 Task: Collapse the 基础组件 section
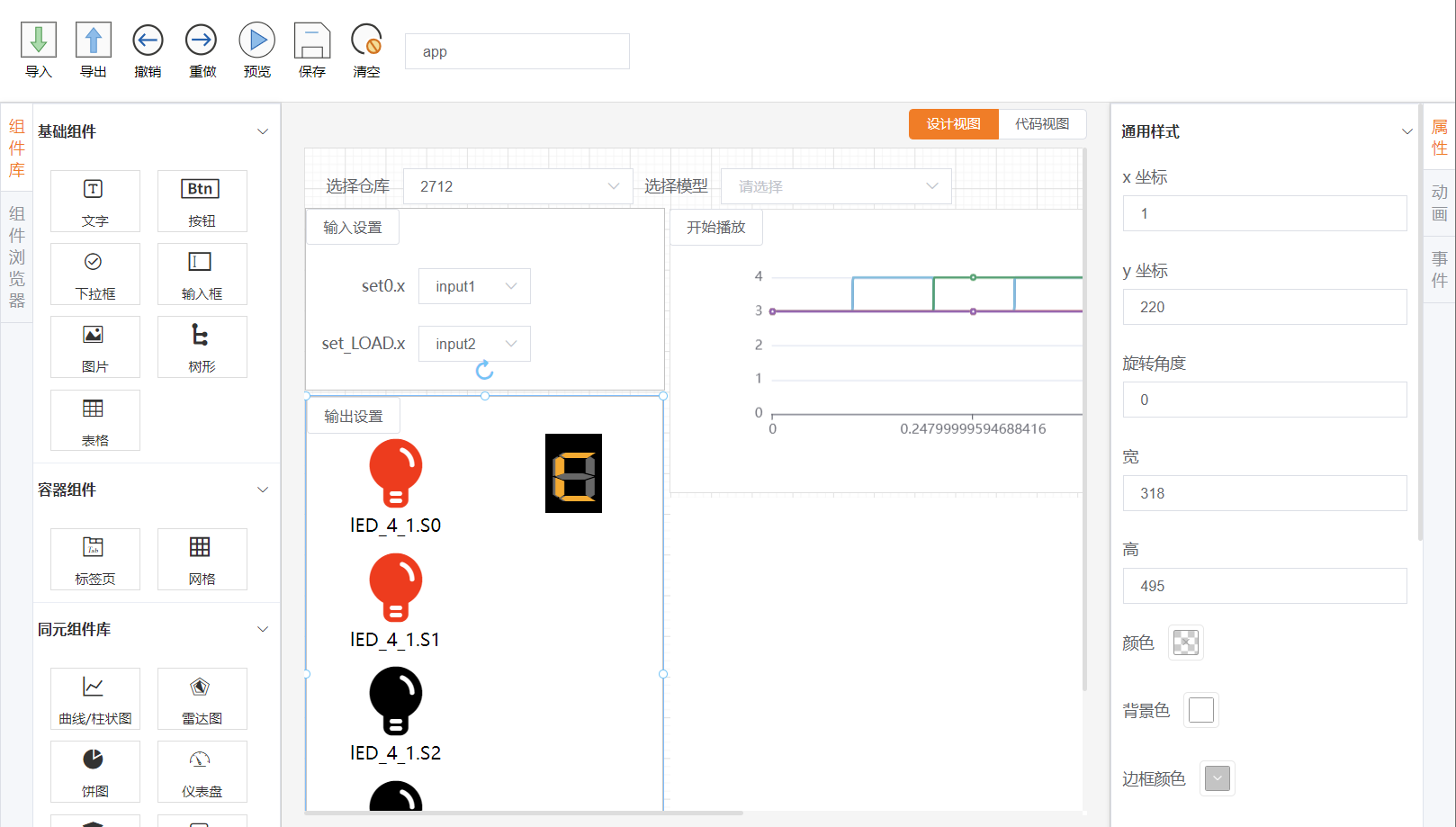[262, 131]
